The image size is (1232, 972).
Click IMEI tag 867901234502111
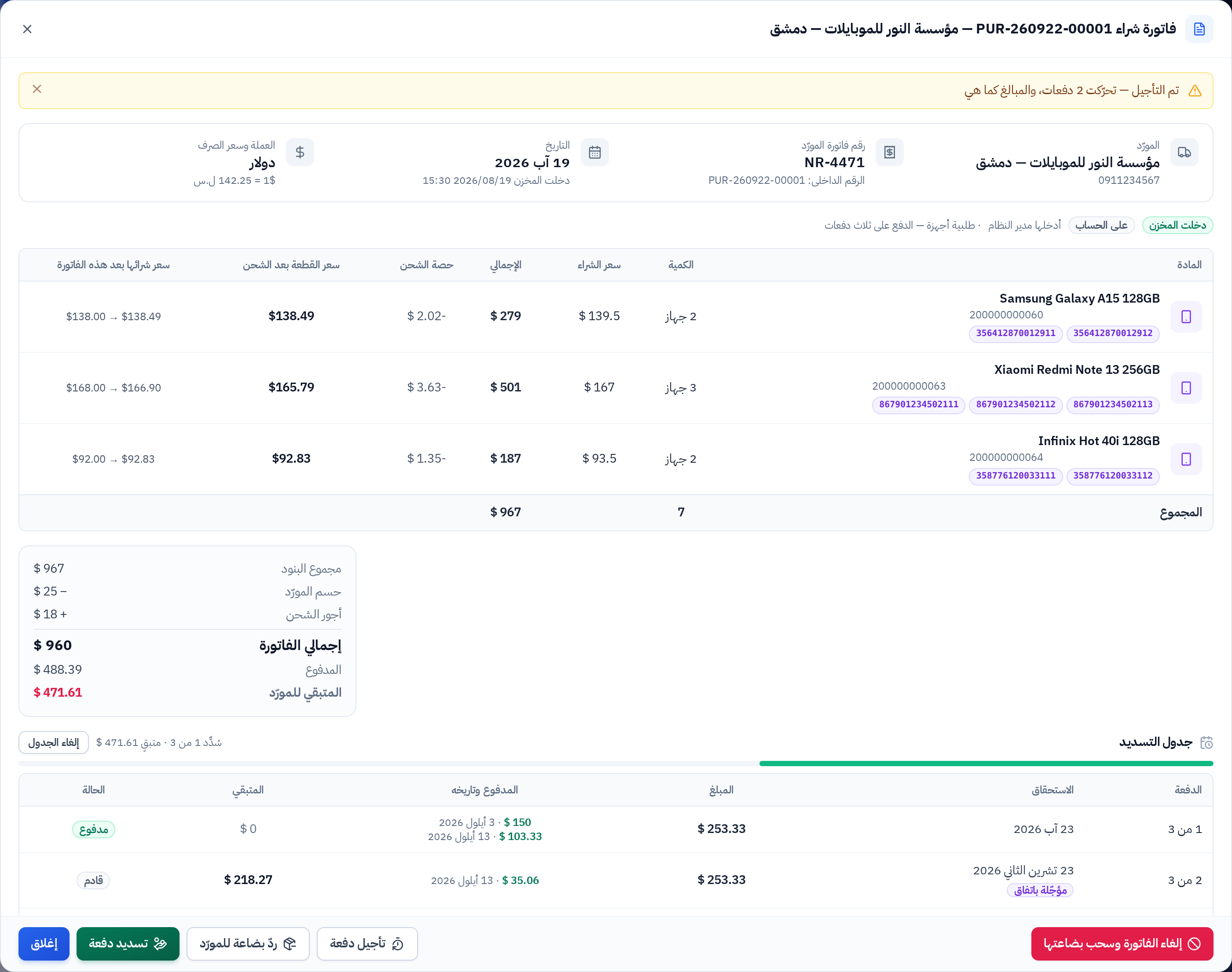pyautogui.click(x=919, y=405)
